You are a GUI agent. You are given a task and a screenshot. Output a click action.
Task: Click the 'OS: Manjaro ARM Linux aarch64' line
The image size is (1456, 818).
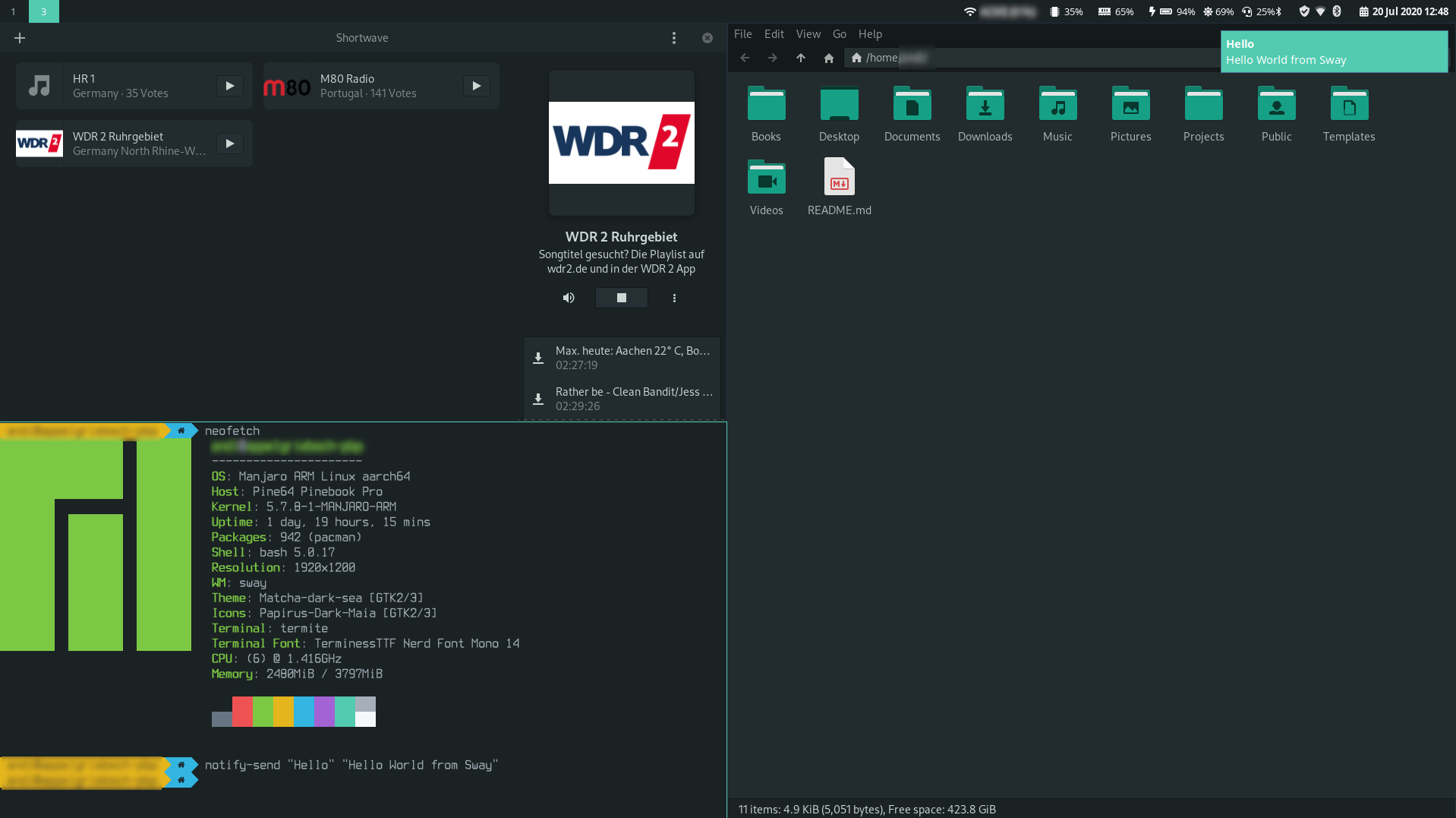click(x=310, y=476)
